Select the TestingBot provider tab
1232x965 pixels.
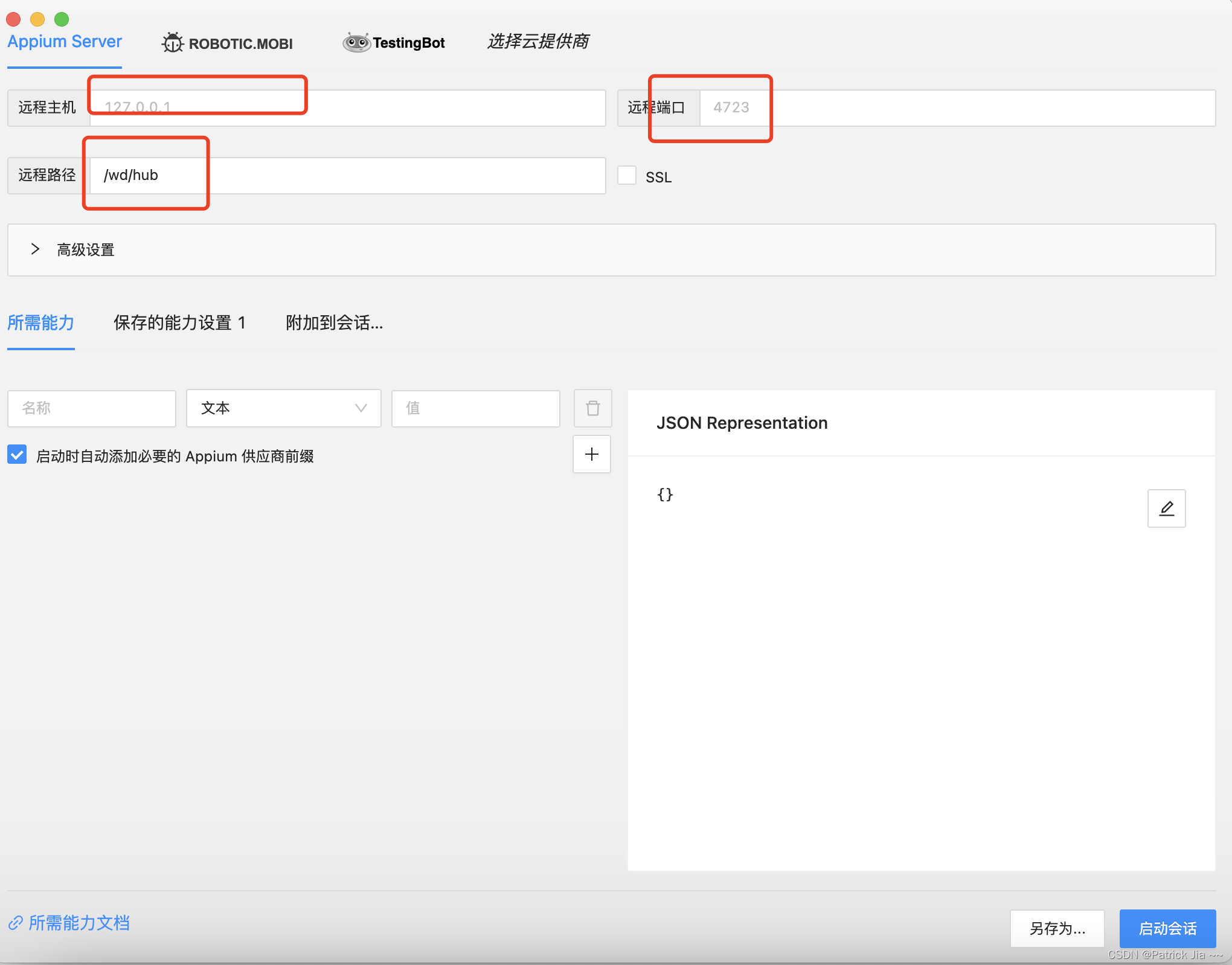[394, 42]
